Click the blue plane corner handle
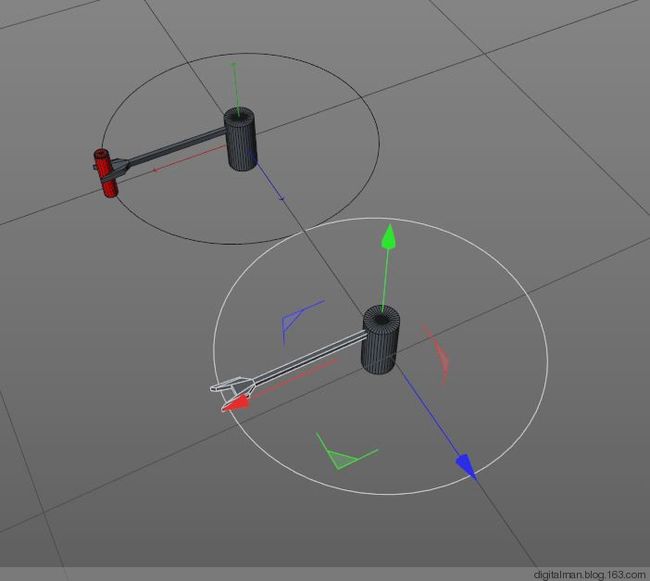Image resolution: width=650 pixels, height=581 pixels. (x=296, y=320)
